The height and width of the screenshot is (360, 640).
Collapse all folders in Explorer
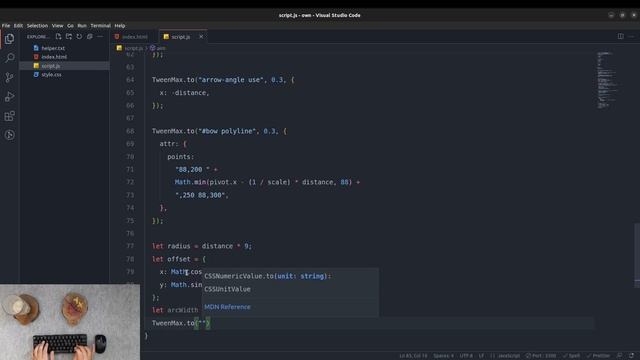pyautogui.click(x=89, y=37)
